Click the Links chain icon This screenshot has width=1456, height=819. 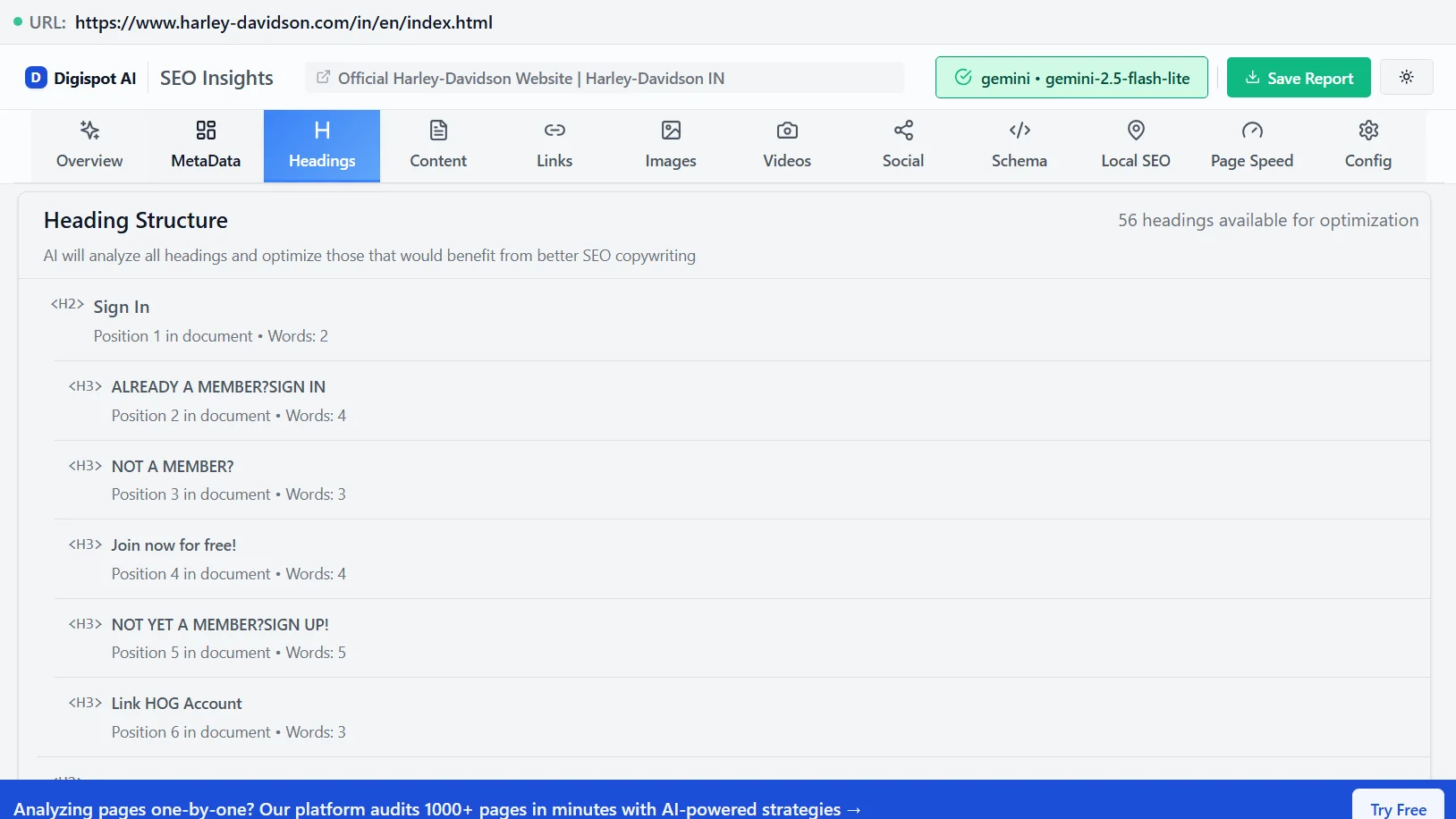[554, 131]
